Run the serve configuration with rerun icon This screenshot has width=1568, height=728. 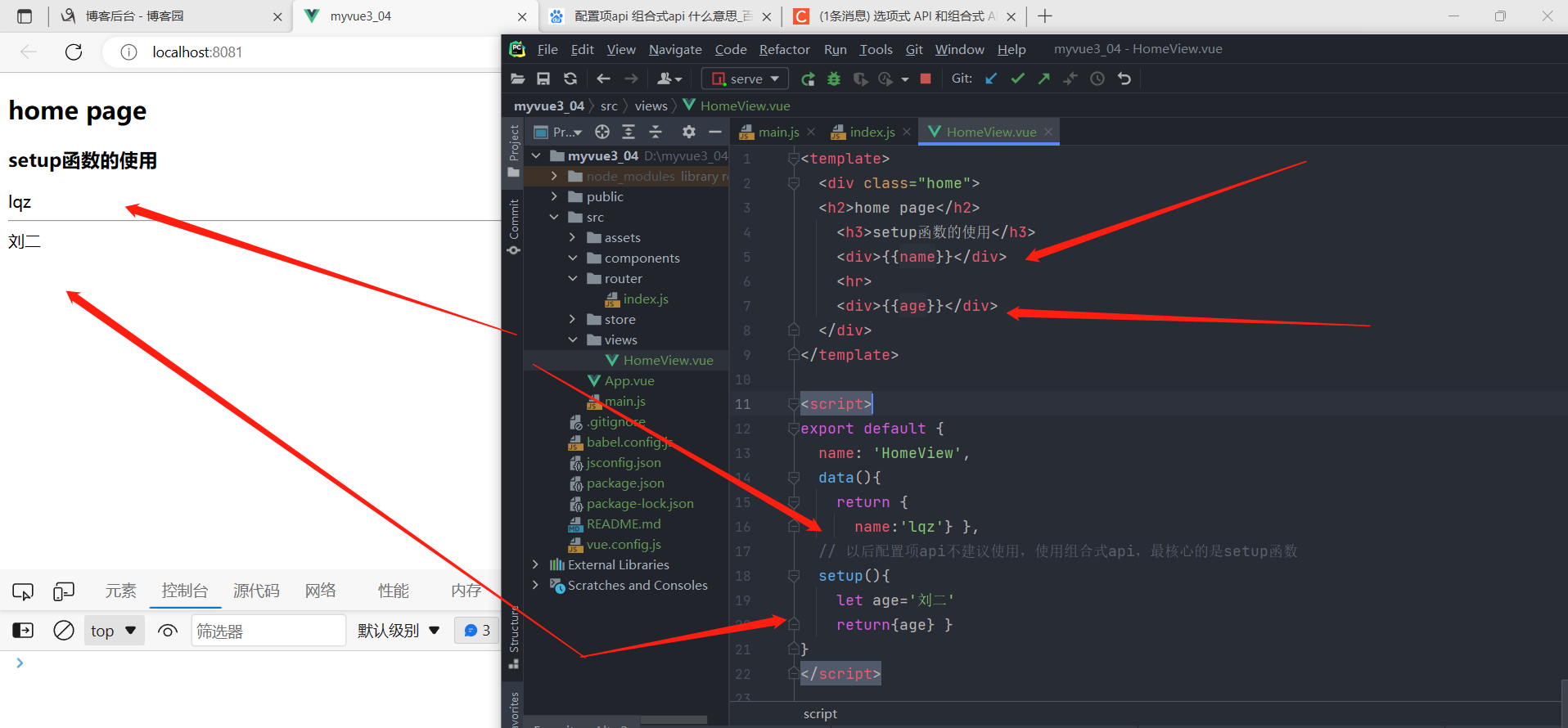[808, 79]
